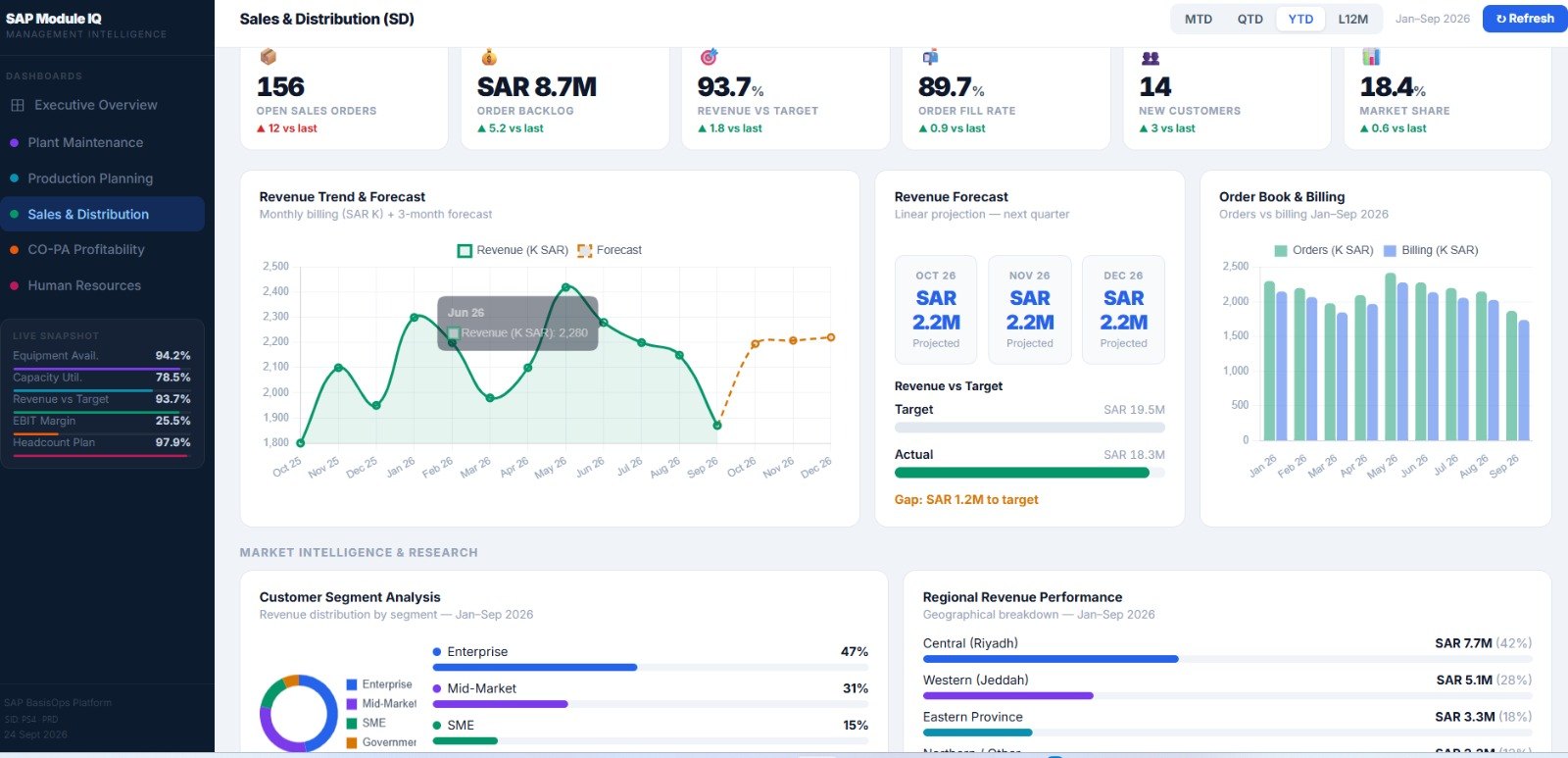
Task: Click the DEC 26 projected forecast card
Action: (x=1123, y=310)
